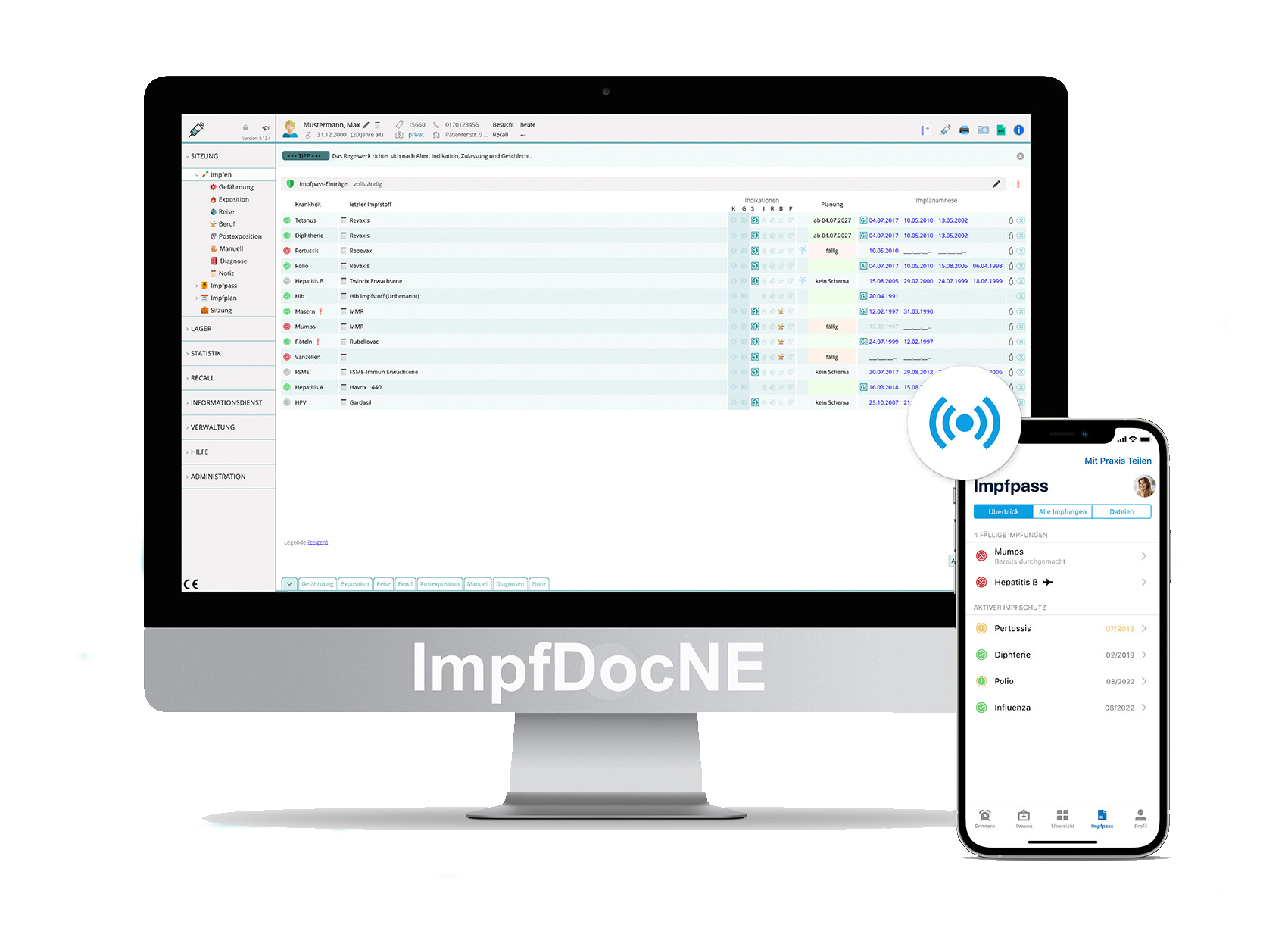Screen dimensions: 1288x925
Task: Click the delete icon in the Tetanus row
Action: [1021, 220]
